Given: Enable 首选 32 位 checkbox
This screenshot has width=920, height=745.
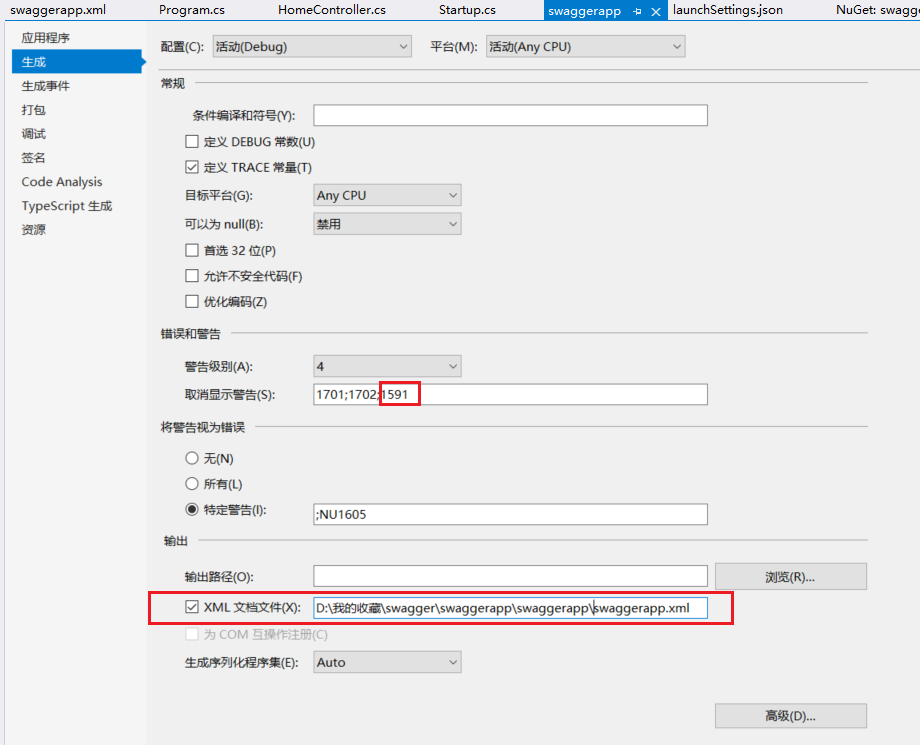Looking at the screenshot, I should click(x=192, y=250).
